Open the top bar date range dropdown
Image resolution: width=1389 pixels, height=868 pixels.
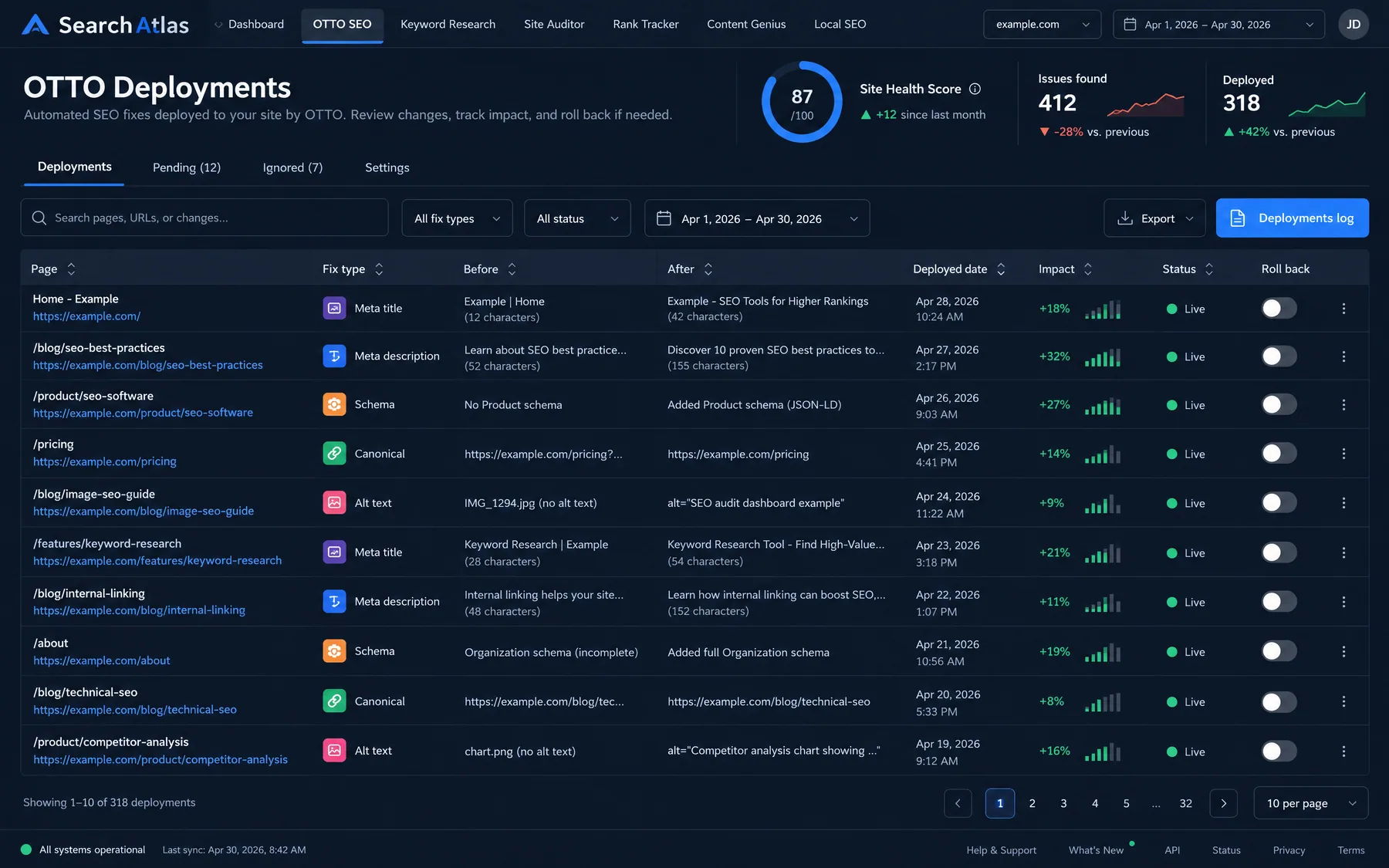click(x=1218, y=24)
